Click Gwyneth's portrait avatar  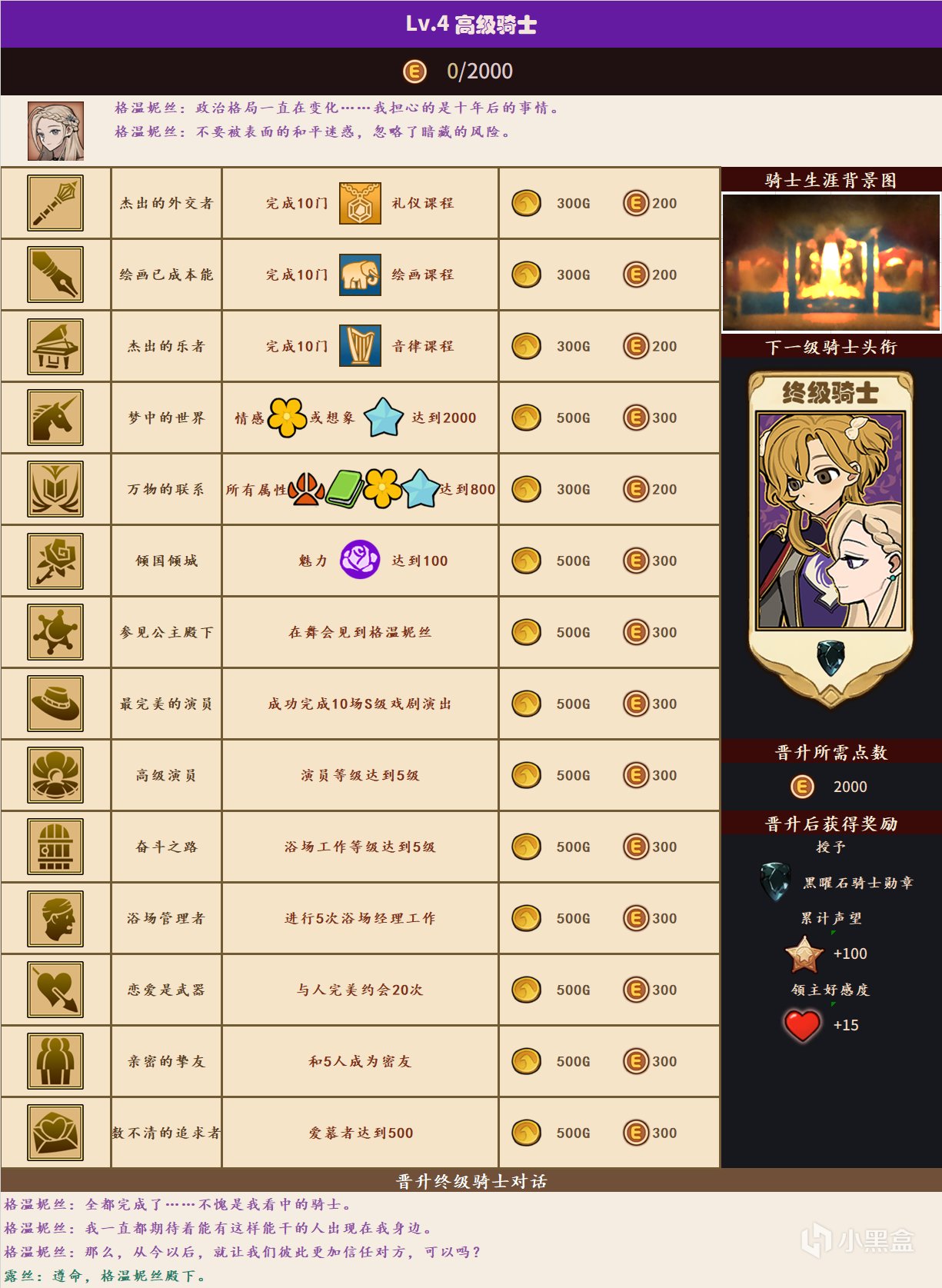click(x=55, y=131)
